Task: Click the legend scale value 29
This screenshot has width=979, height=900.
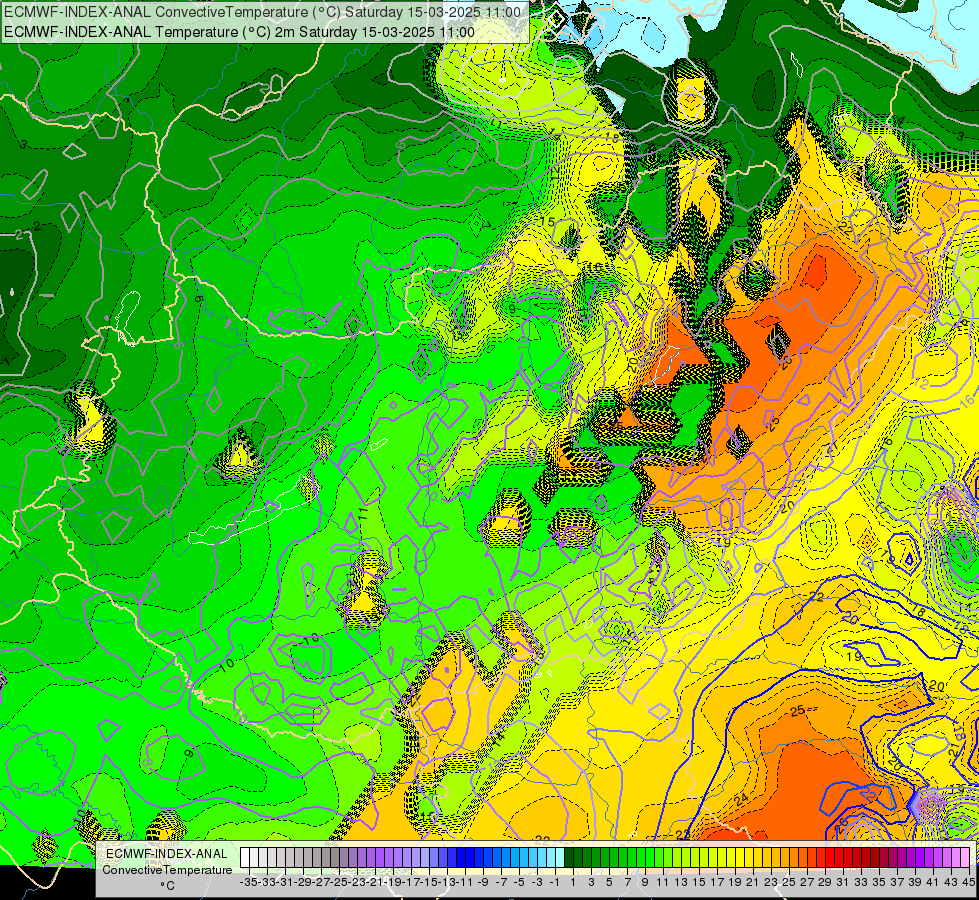Action: click(825, 882)
